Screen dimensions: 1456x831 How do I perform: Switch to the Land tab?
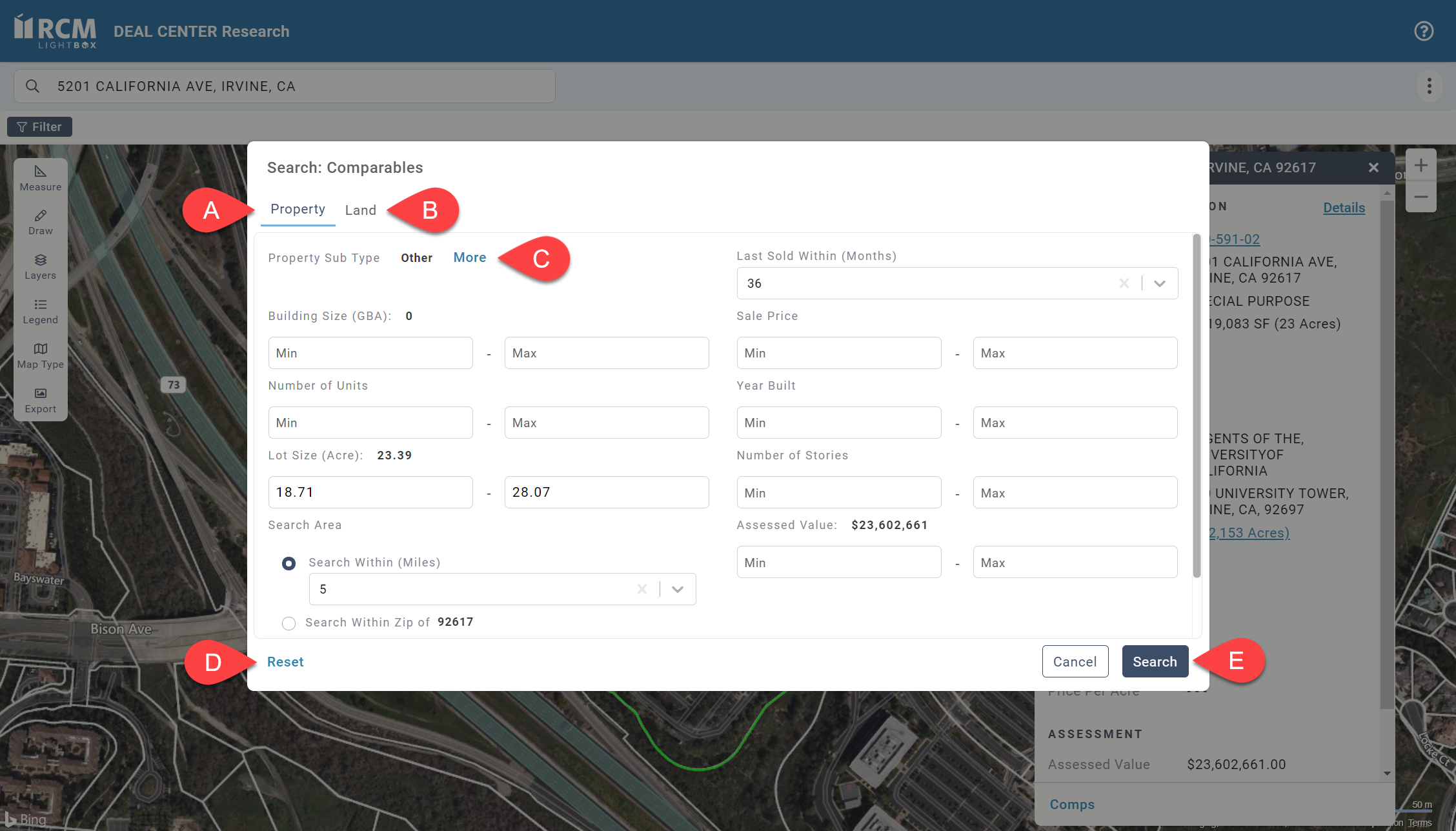pyautogui.click(x=360, y=210)
